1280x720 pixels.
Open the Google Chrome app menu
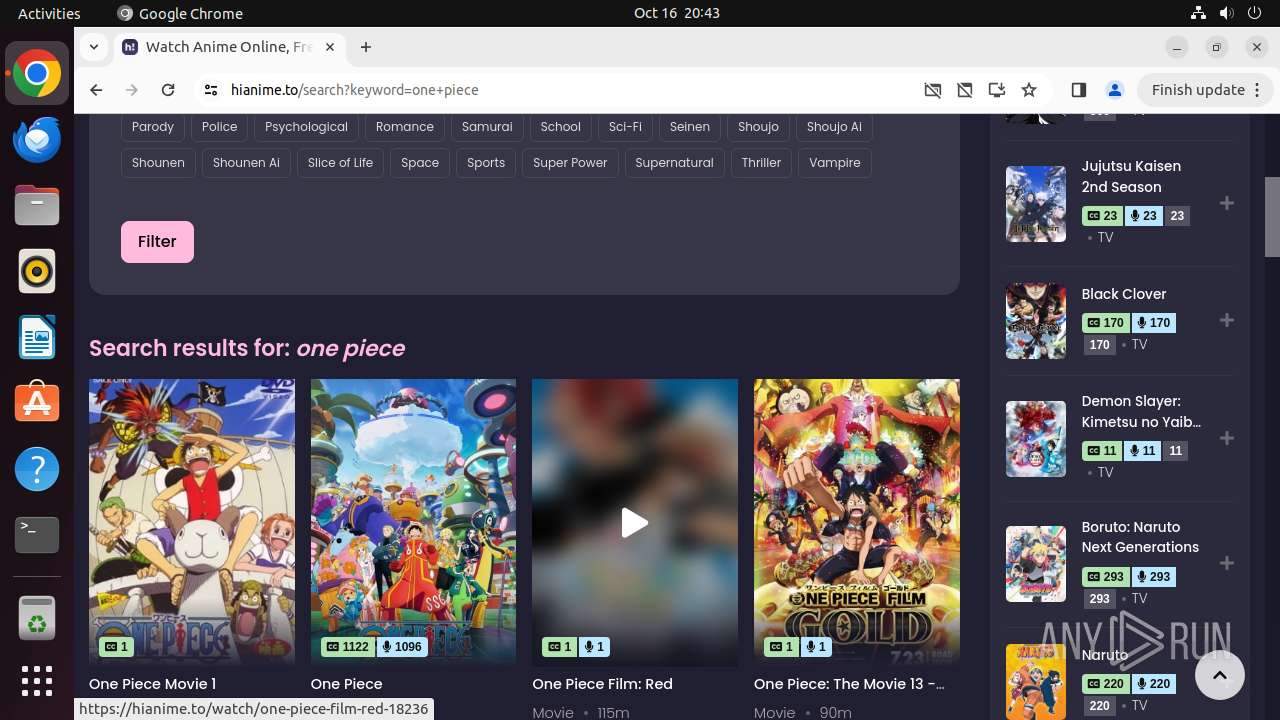pyautogui.click(x=180, y=13)
